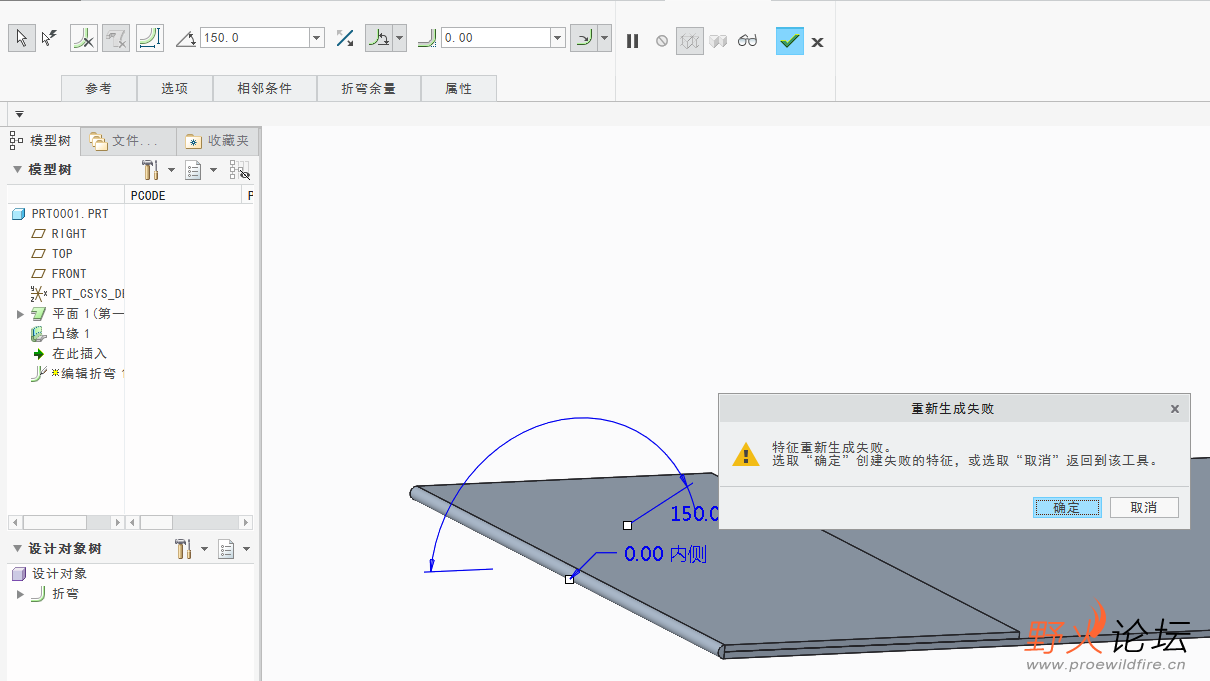Click the drag handle on the bend edge
The width and height of the screenshot is (1210, 681).
(x=569, y=579)
